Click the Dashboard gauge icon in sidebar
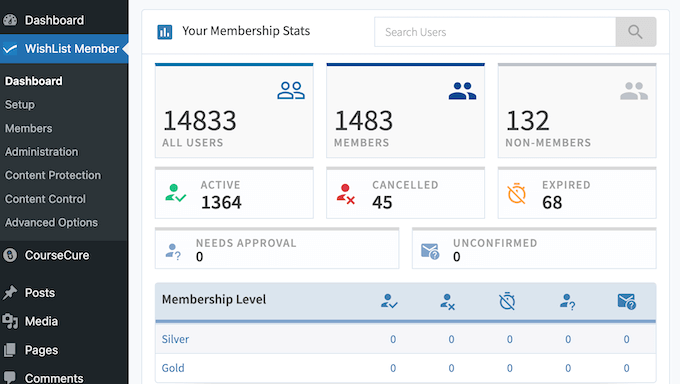680x384 pixels. [10, 20]
